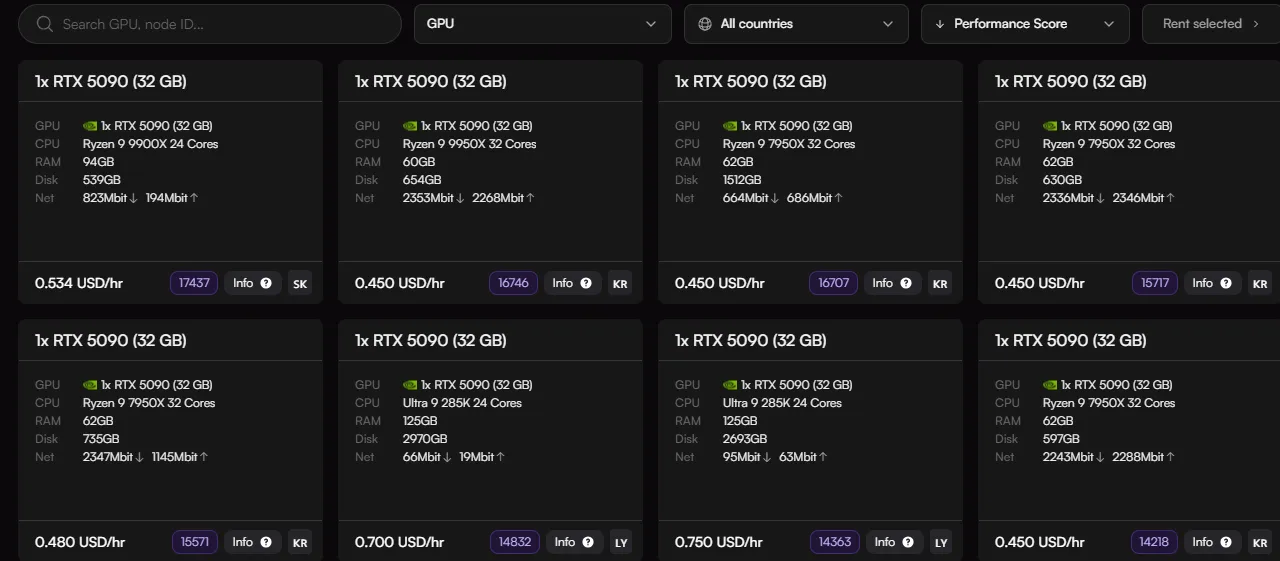This screenshot has height=561, width=1280.
Task: Click KR badge on 14218 card
Action: [x=1260, y=542]
